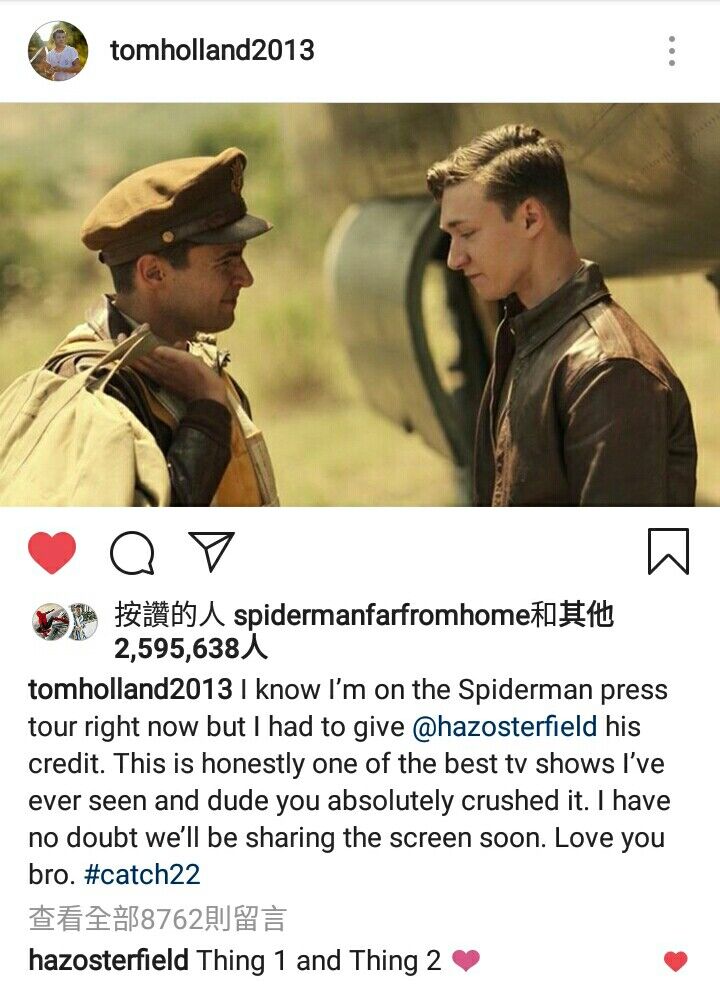The image size is (720, 991).
Task: Open tomholland2013 username in post header
Action: point(212,51)
